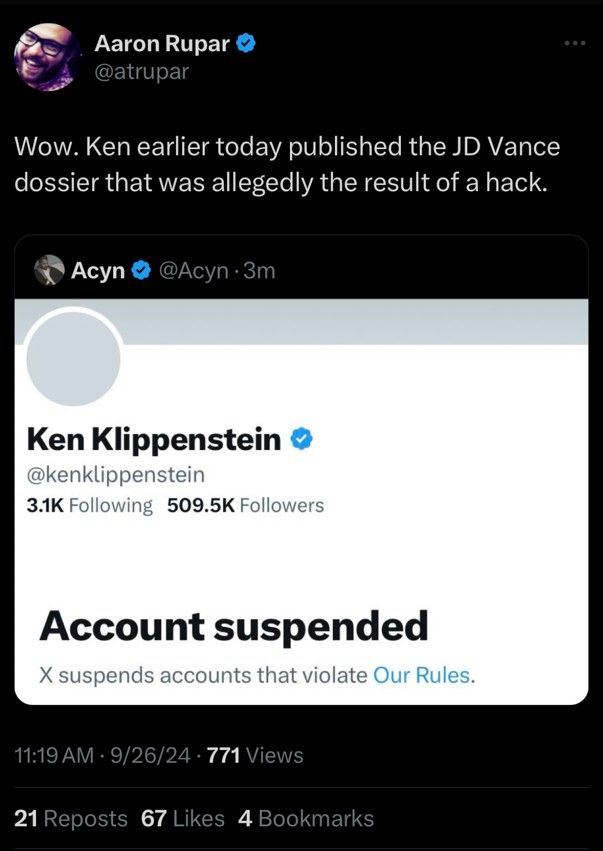
Task: Open the Acyn display name in quote
Action: click(97, 270)
